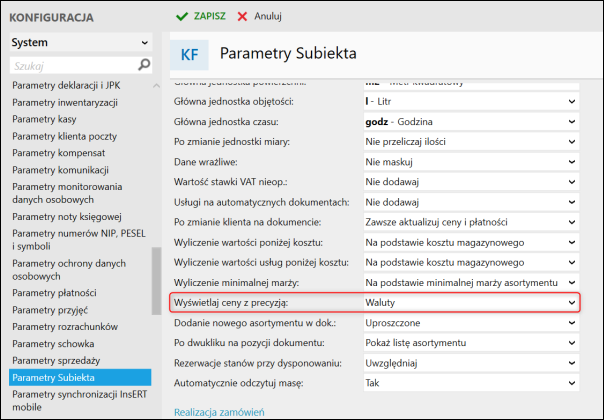Open Po zmianie jednostki miary dropdown
This screenshot has width=604, height=420.
(471, 142)
